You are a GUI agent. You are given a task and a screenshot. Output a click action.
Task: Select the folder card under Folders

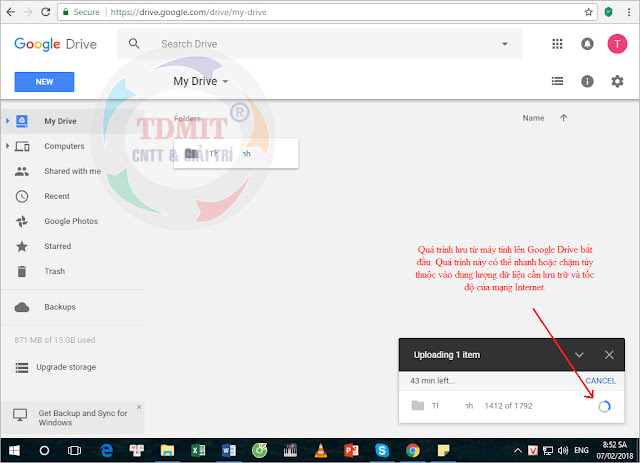coord(236,154)
